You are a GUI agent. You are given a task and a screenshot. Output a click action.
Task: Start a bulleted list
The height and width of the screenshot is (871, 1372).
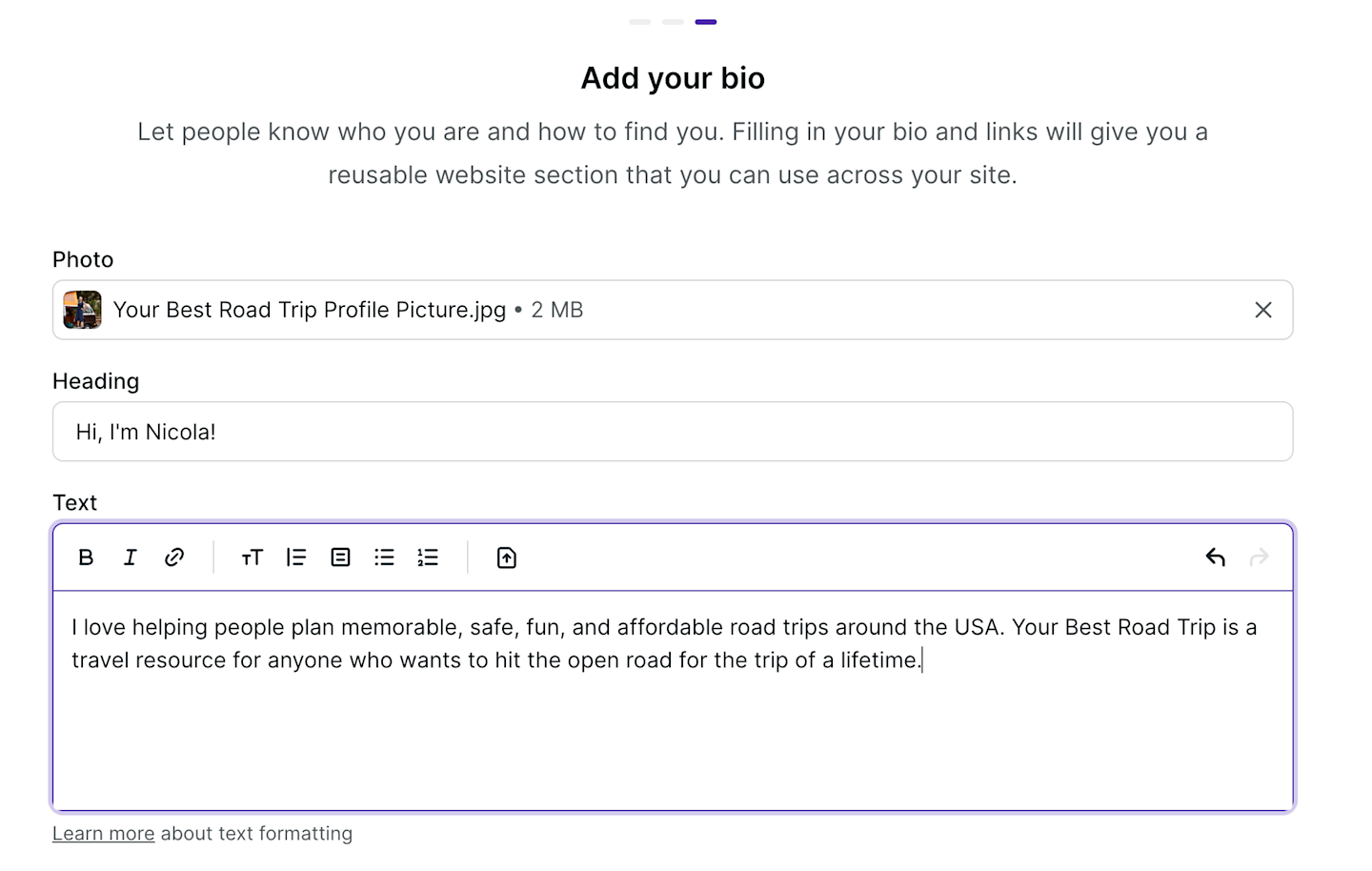[x=384, y=557]
